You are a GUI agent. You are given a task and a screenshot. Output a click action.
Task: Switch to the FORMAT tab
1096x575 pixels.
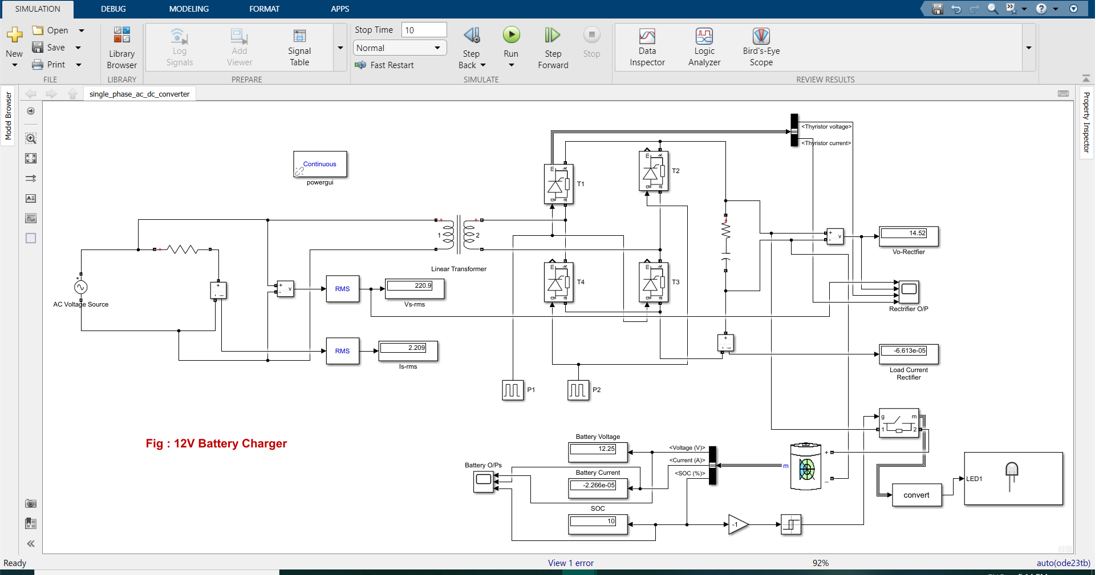click(264, 9)
